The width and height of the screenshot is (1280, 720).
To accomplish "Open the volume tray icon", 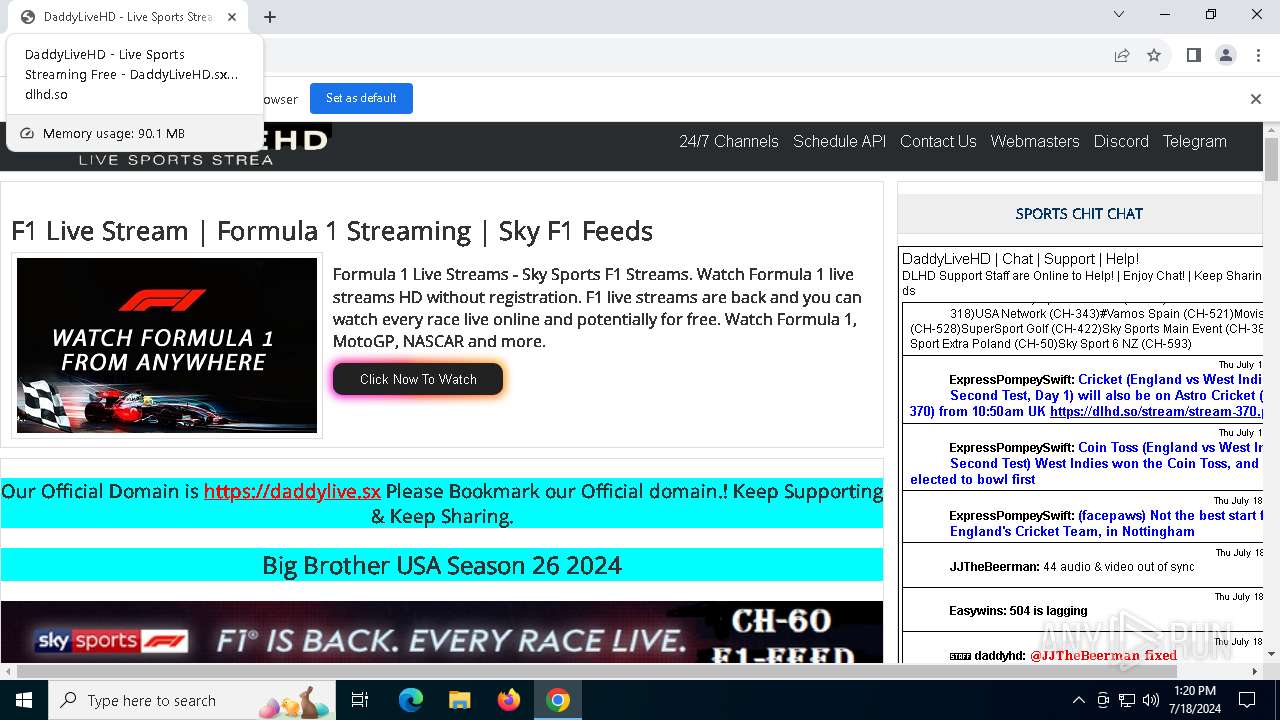I will [1151, 700].
